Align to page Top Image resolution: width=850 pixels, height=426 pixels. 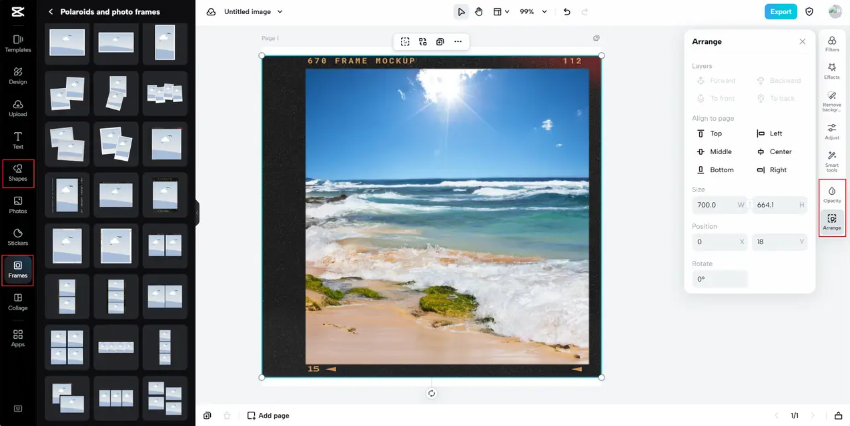[711, 133]
